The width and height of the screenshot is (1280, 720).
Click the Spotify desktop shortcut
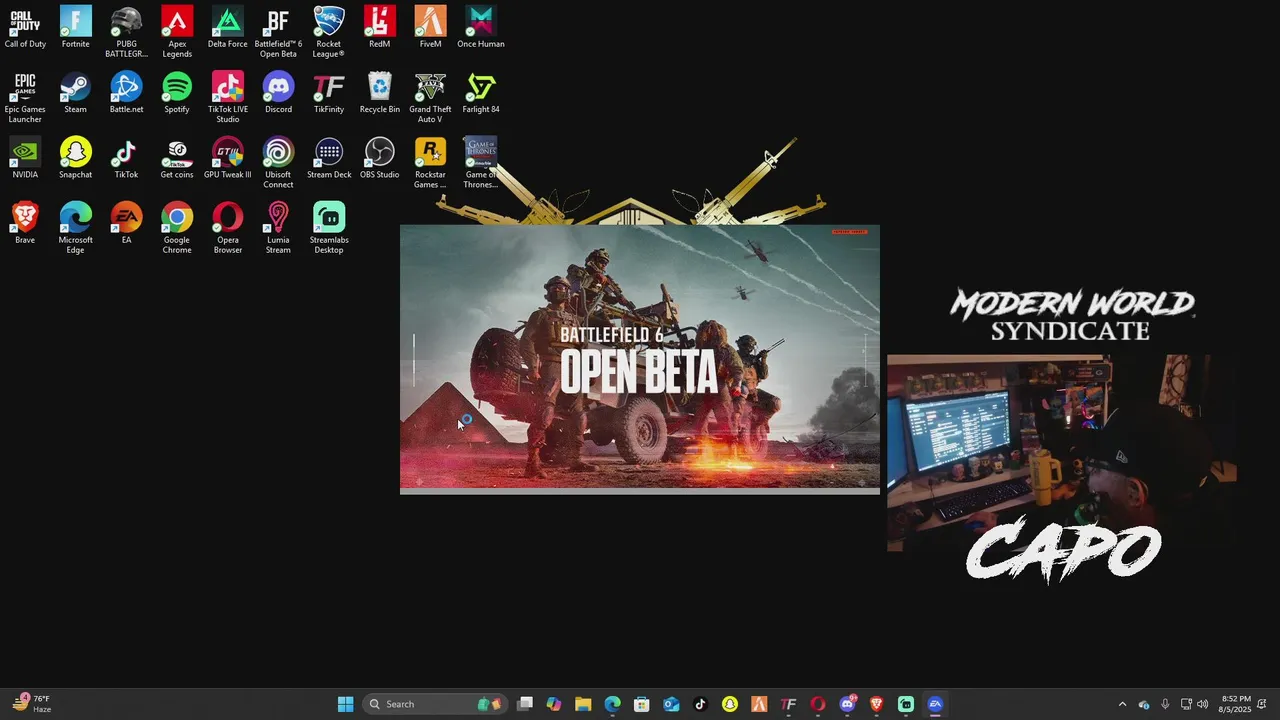pyautogui.click(x=177, y=92)
